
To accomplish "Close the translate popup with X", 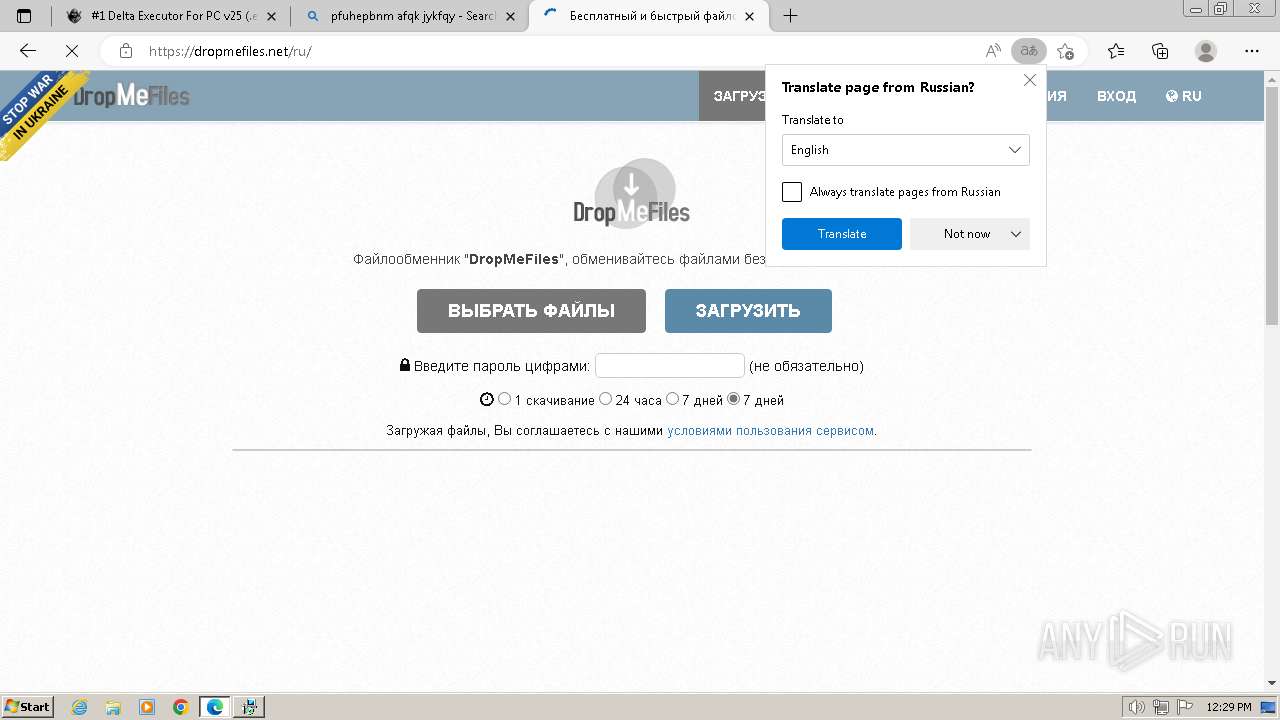I will click(x=1030, y=80).
